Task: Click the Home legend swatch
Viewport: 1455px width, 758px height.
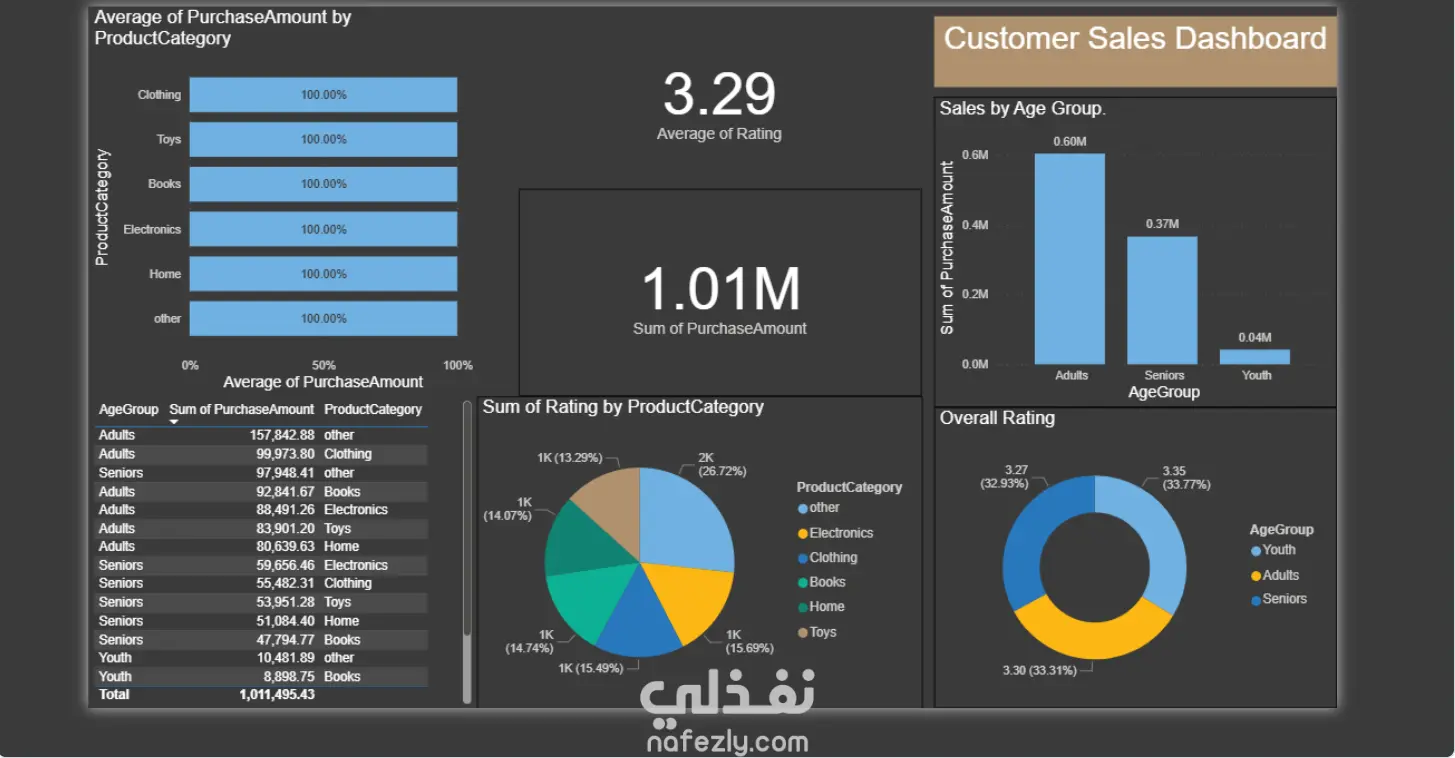Action: (x=803, y=607)
